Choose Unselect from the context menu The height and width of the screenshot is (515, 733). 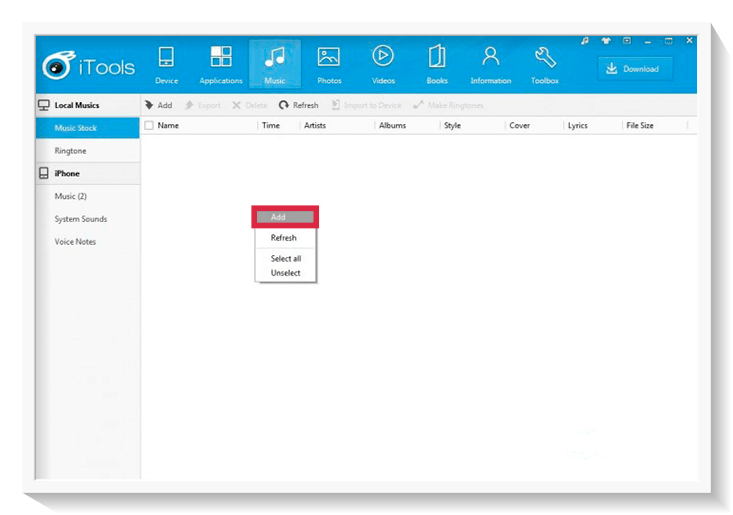[x=286, y=273]
